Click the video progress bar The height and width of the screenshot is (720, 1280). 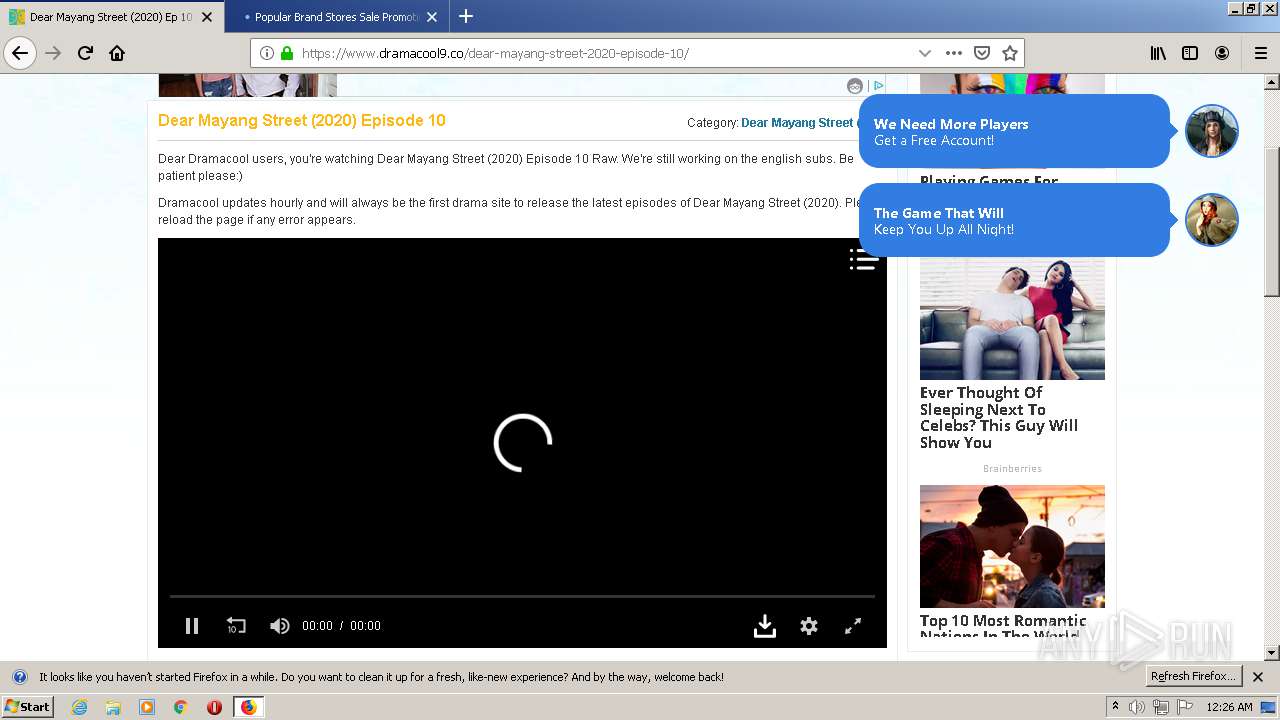522,596
